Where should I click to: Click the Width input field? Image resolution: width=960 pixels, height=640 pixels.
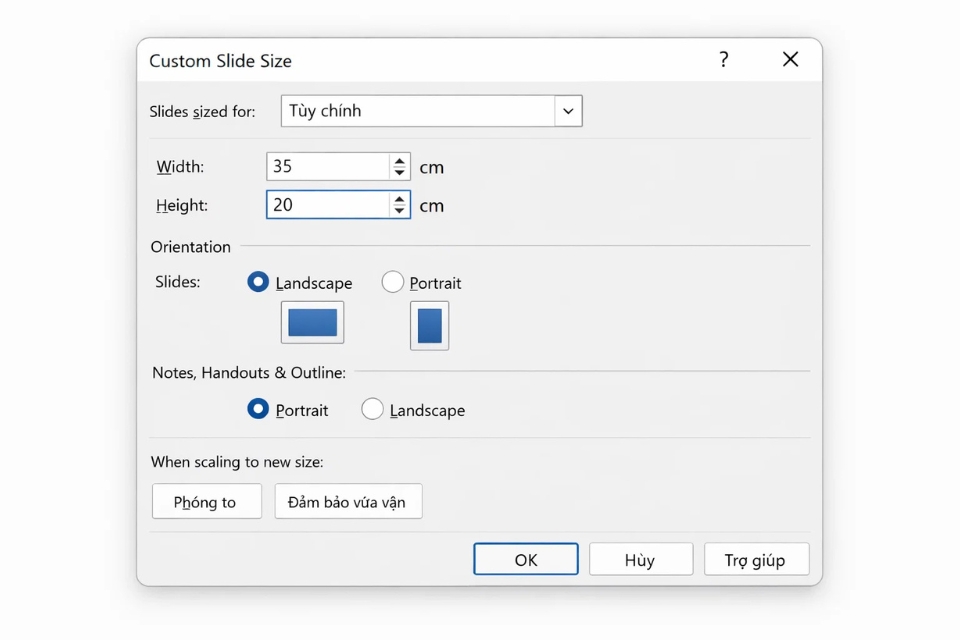tap(327, 167)
